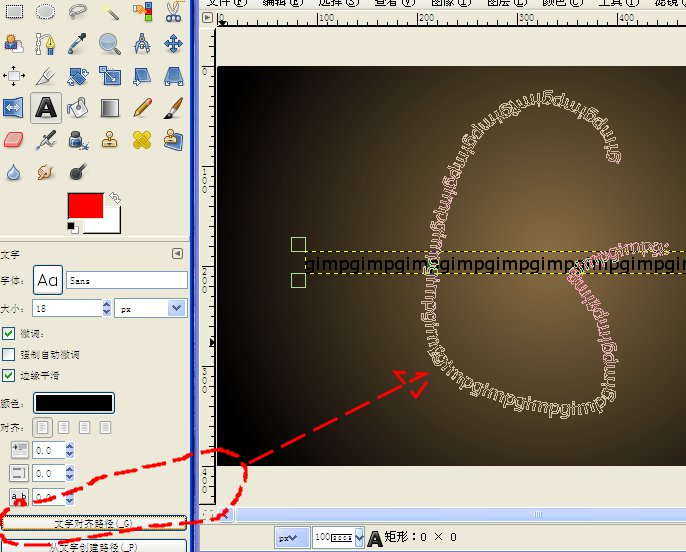Viewport: 686px width, 552px height.
Task: Select the Eraser tool
Action: (14, 140)
